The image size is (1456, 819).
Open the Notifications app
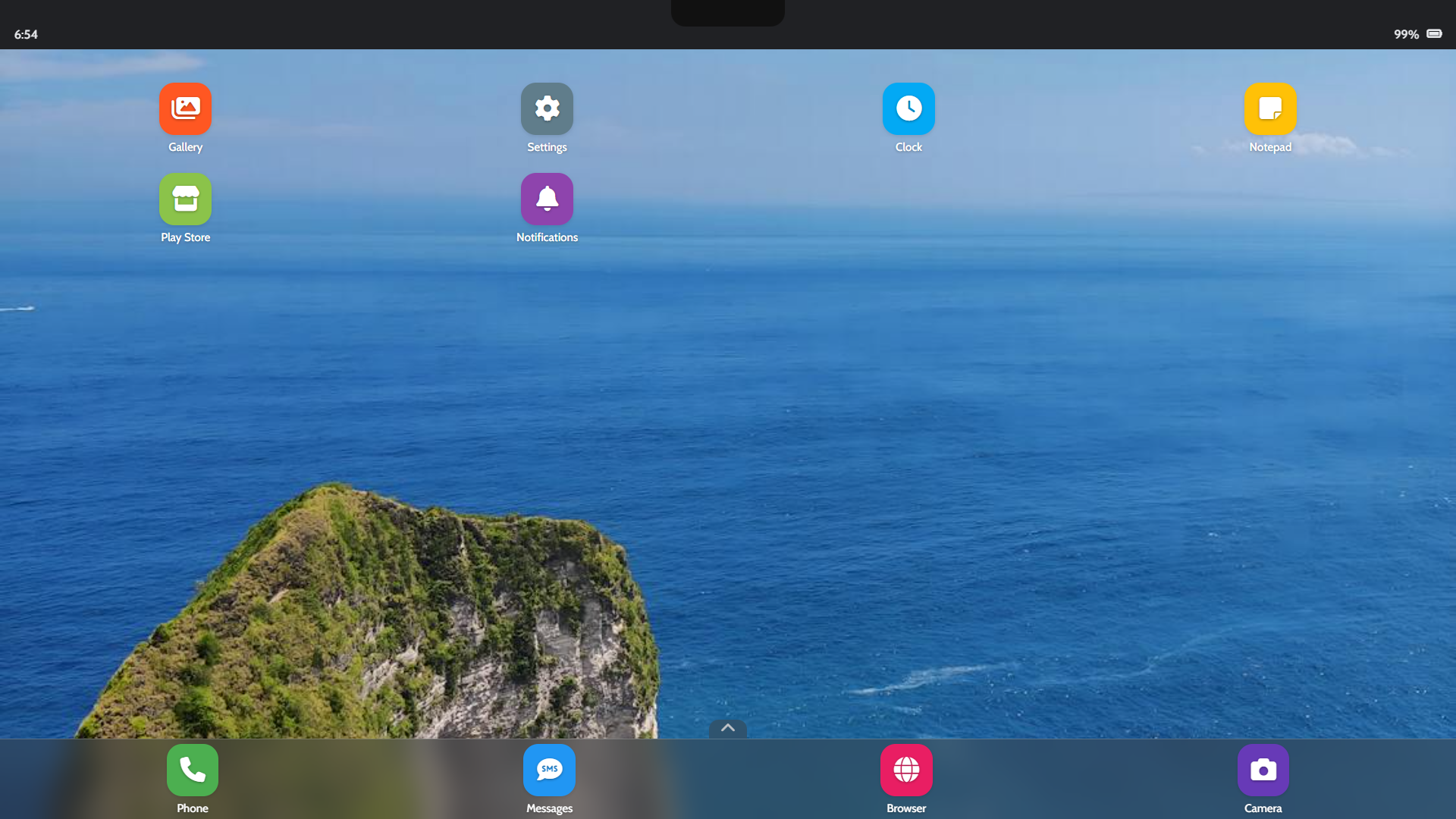[x=547, y=199]
